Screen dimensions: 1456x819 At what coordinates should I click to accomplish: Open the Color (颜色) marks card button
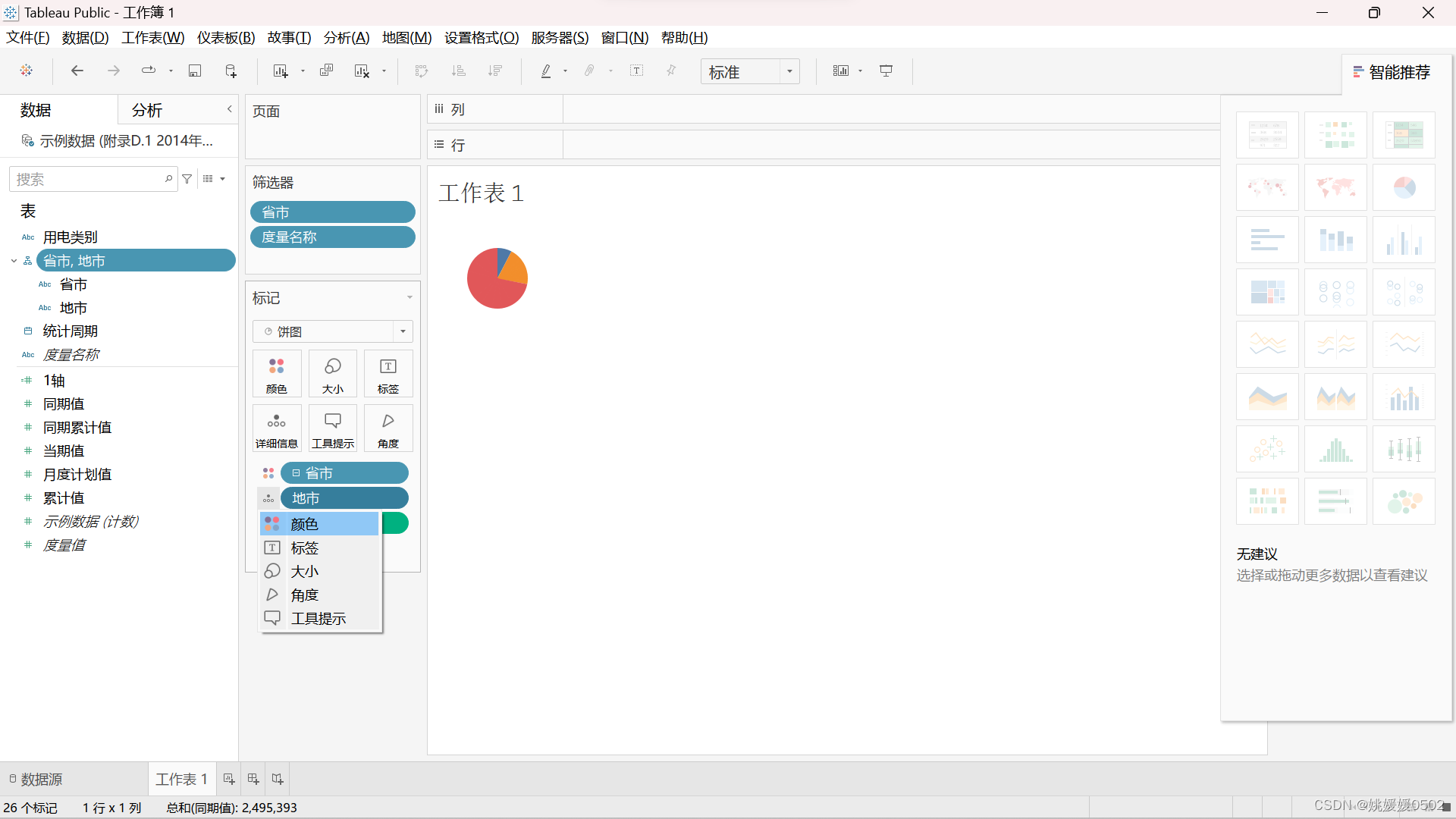click(277, 374)
